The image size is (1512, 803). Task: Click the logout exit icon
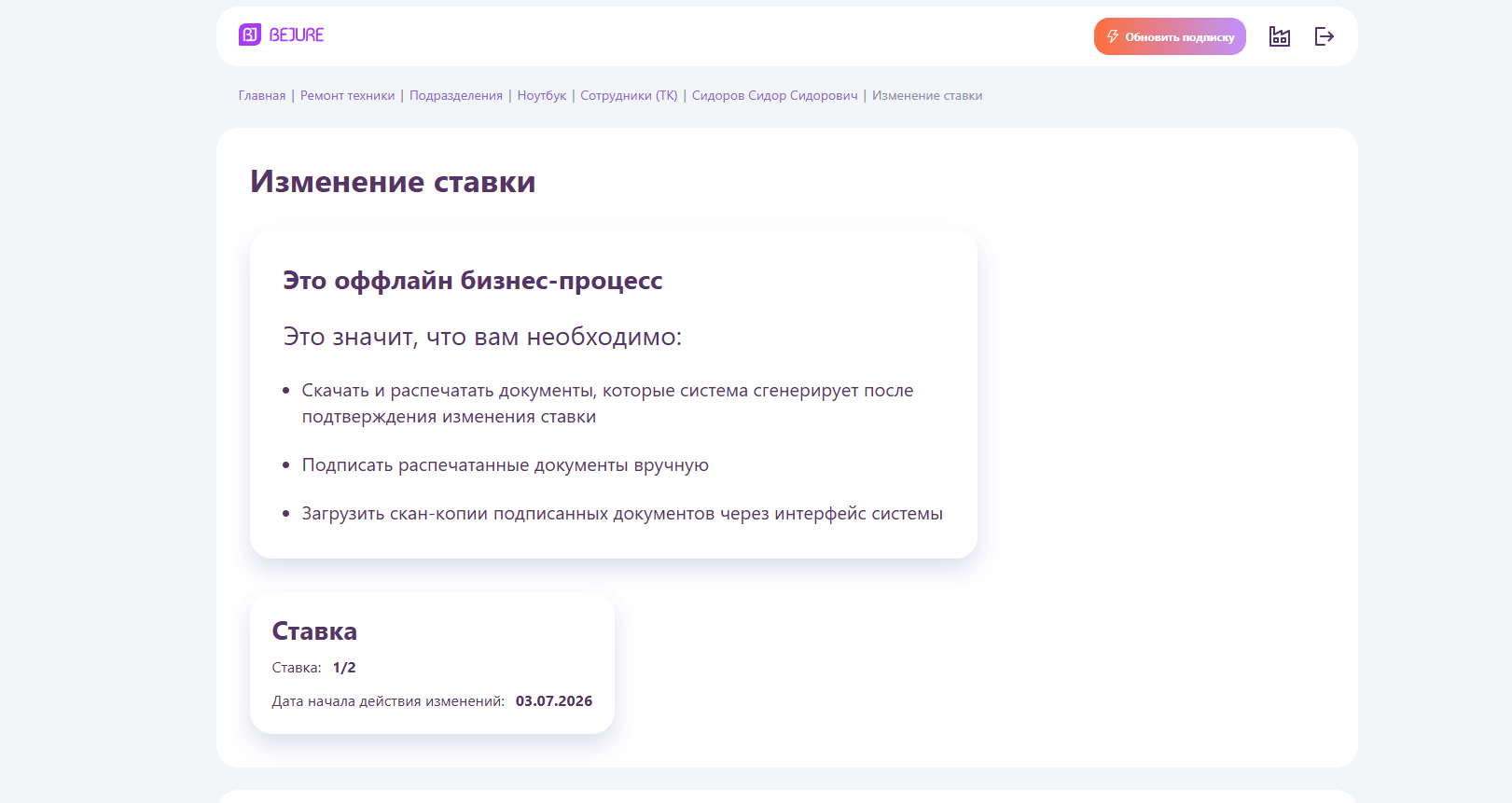pyautogui.click(x=1325, y=36)
